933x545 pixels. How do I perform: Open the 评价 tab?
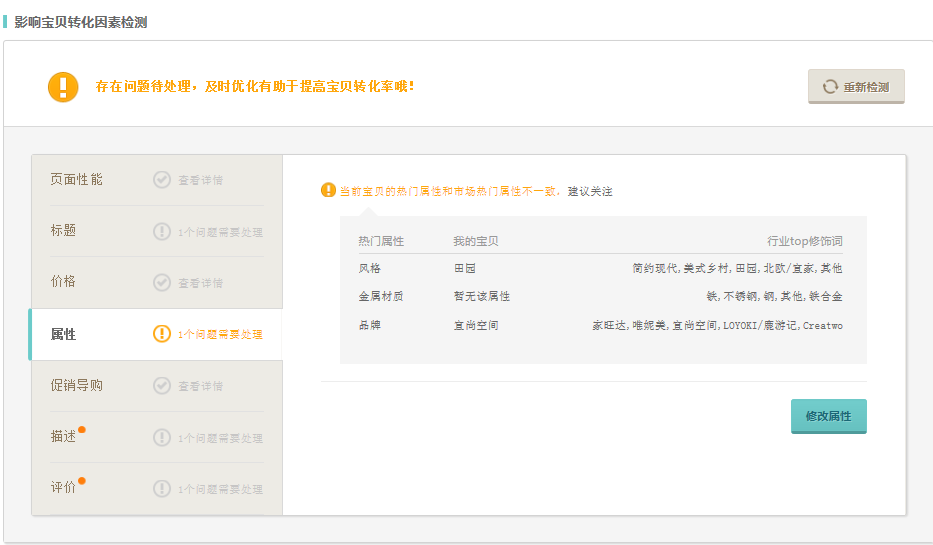tap(64, 488)
